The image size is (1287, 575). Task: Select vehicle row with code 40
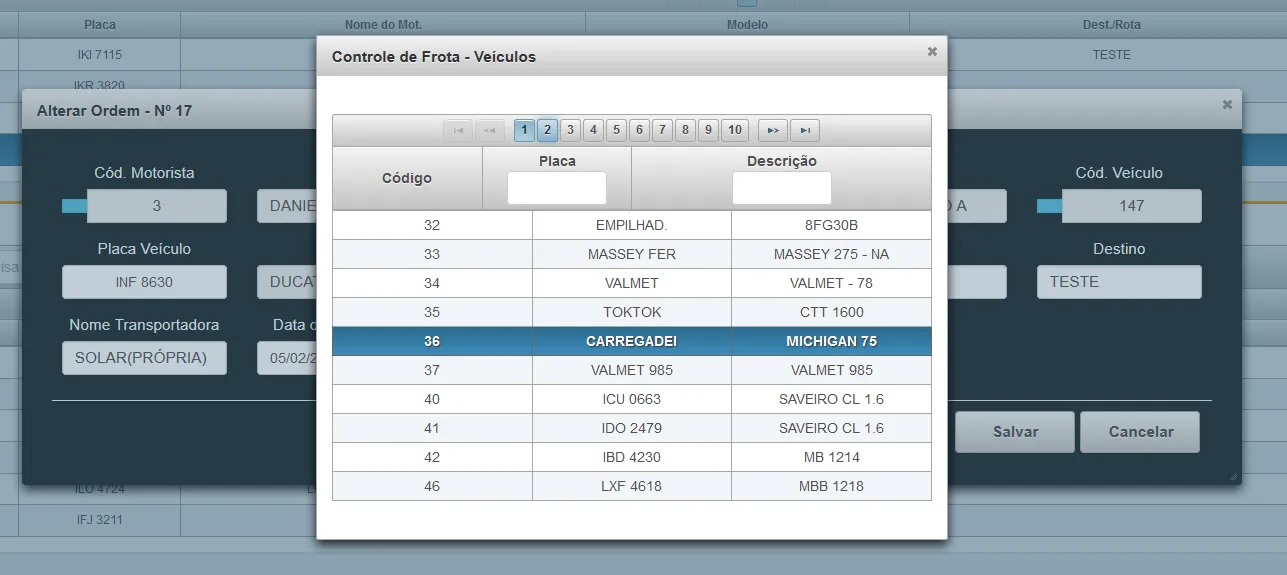click(x=632, y=399)
